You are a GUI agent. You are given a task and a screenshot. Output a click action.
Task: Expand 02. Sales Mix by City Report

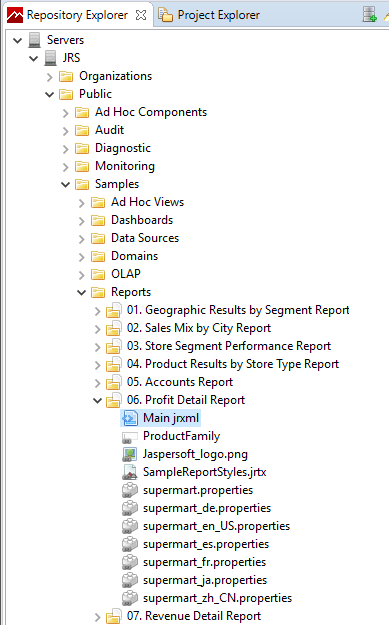[x=97, y=329]
